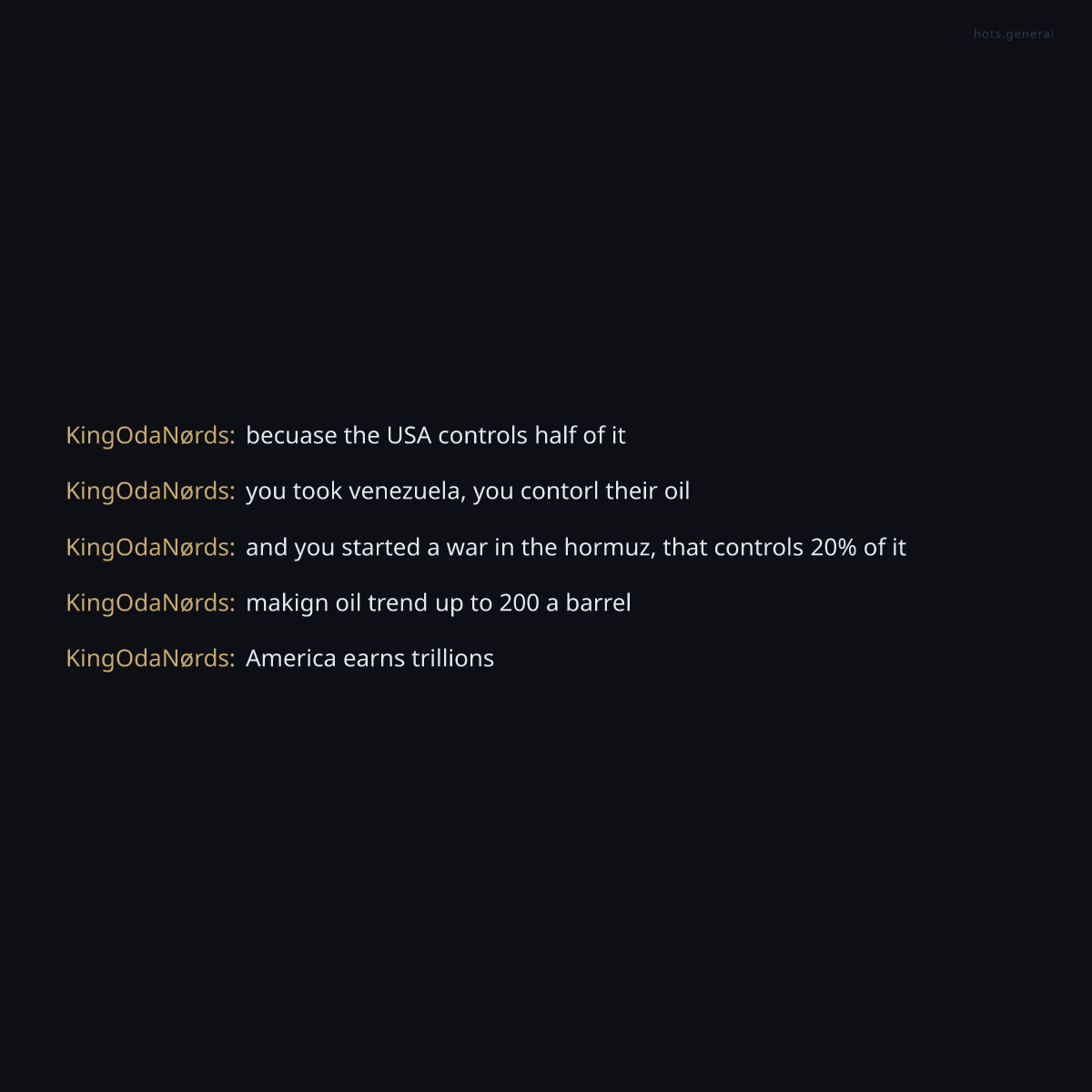Click the hots.general channel label
The width and height of the screenshot is (1092, 1092).
(1013, 35)
